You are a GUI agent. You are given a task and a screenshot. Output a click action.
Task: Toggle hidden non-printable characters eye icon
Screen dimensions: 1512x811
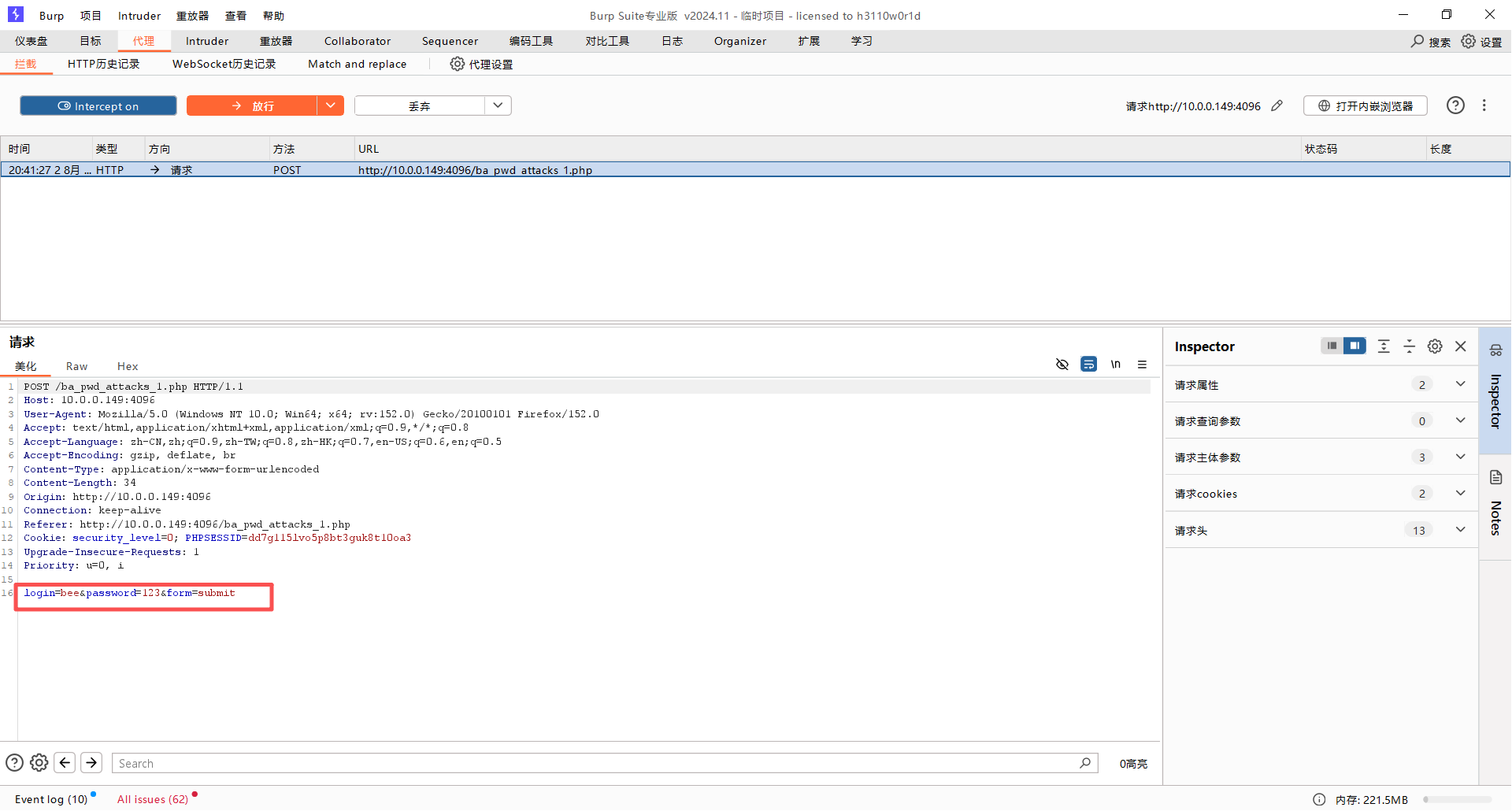1062,364
